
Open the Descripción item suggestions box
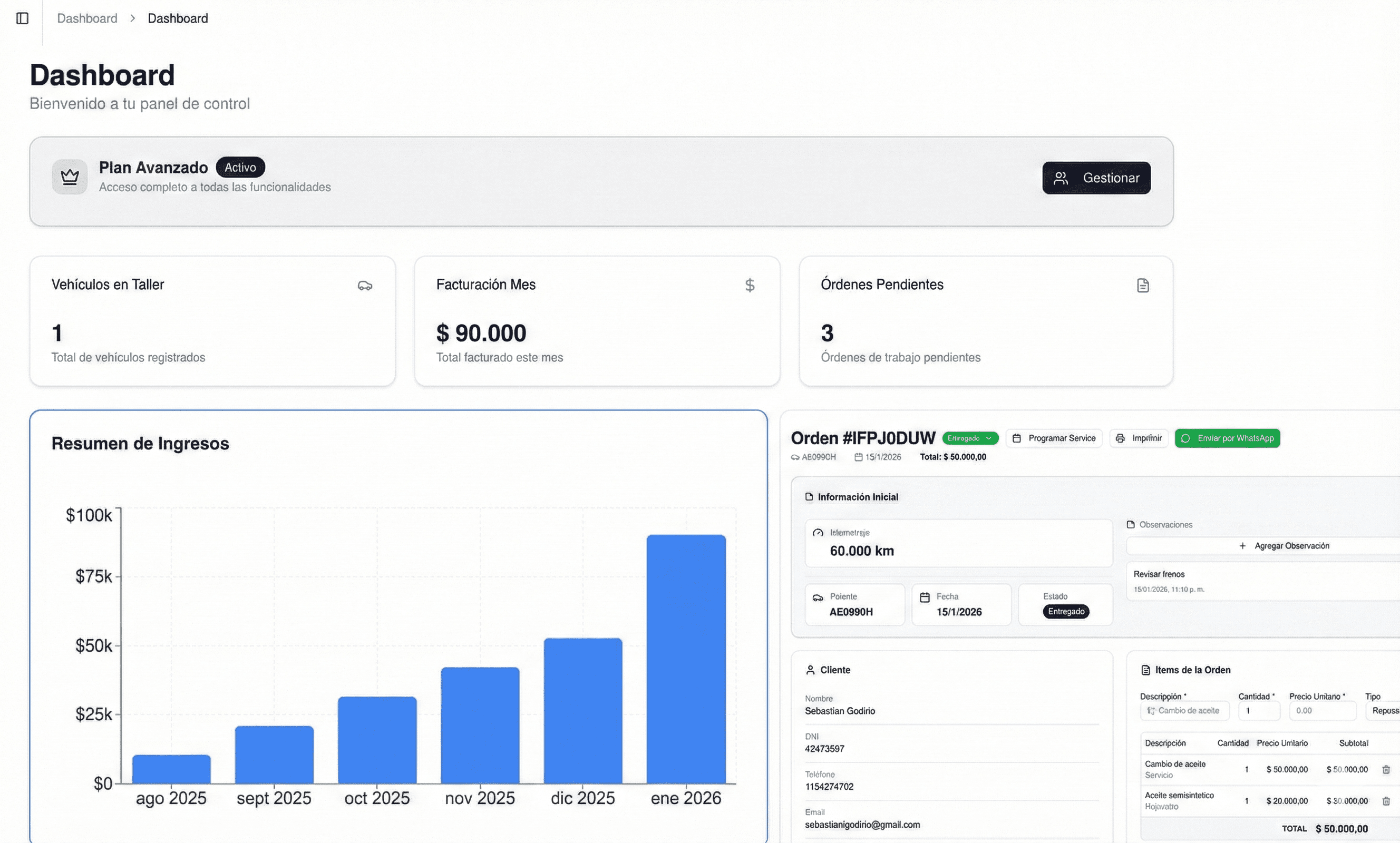click(1184, 710)
